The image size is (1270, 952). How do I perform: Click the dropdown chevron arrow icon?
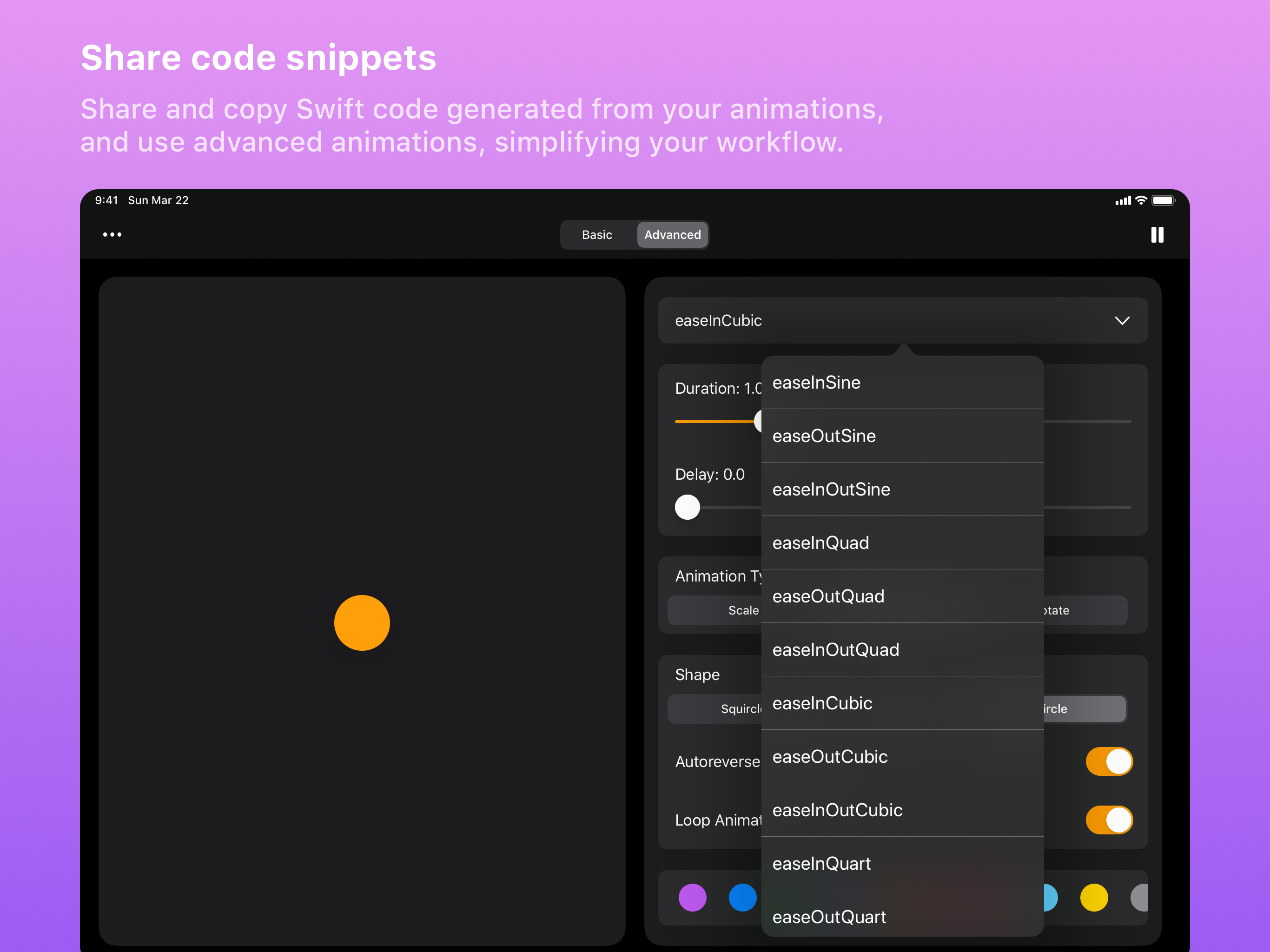coord(1122,320)
